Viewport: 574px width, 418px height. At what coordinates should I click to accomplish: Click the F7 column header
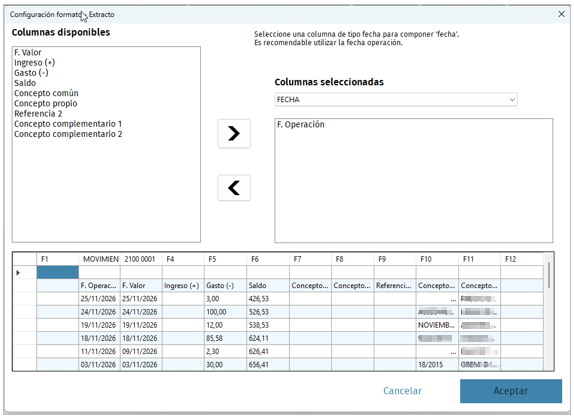click(x=310, y=259)
